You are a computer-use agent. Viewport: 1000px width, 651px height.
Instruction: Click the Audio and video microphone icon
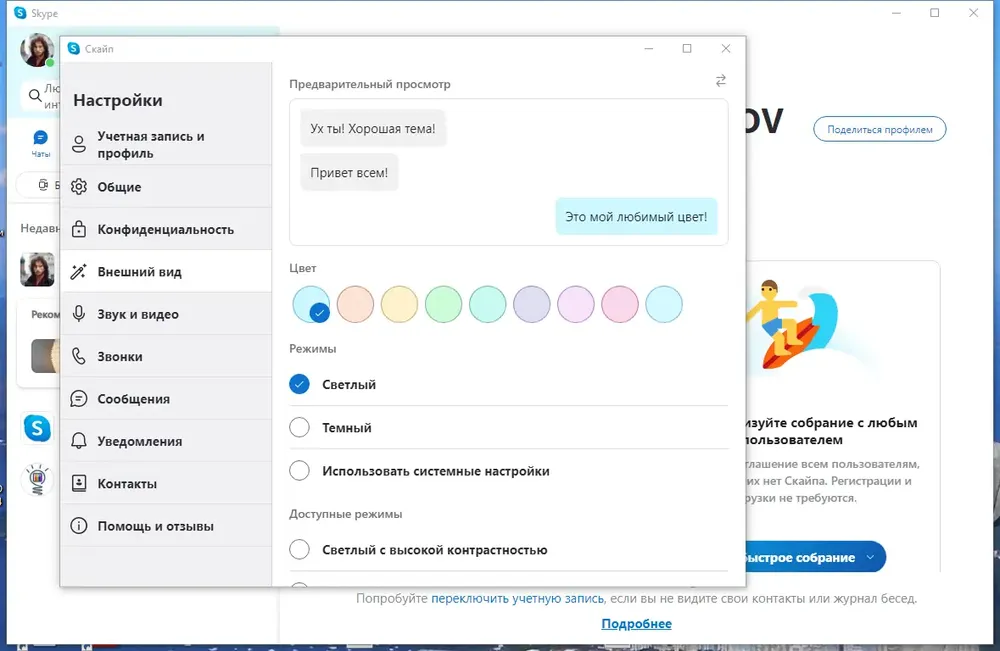tap(78, 314)
